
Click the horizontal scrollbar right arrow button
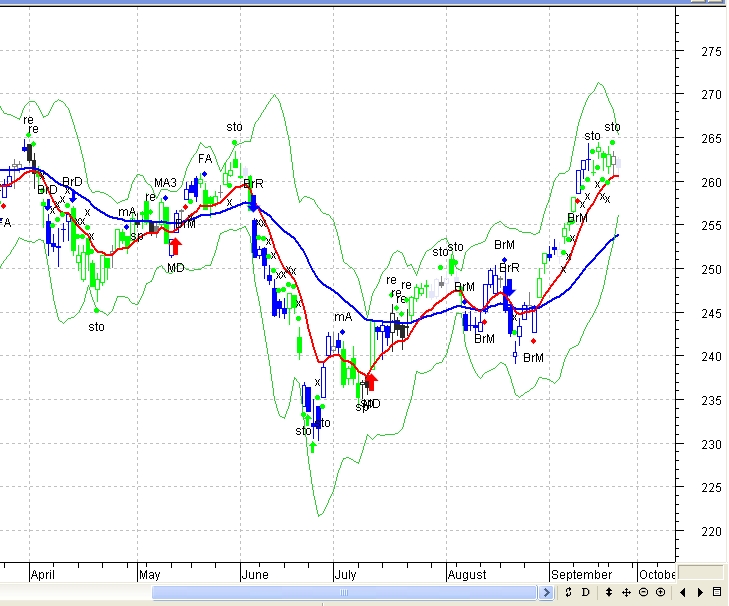pos(547,593)
